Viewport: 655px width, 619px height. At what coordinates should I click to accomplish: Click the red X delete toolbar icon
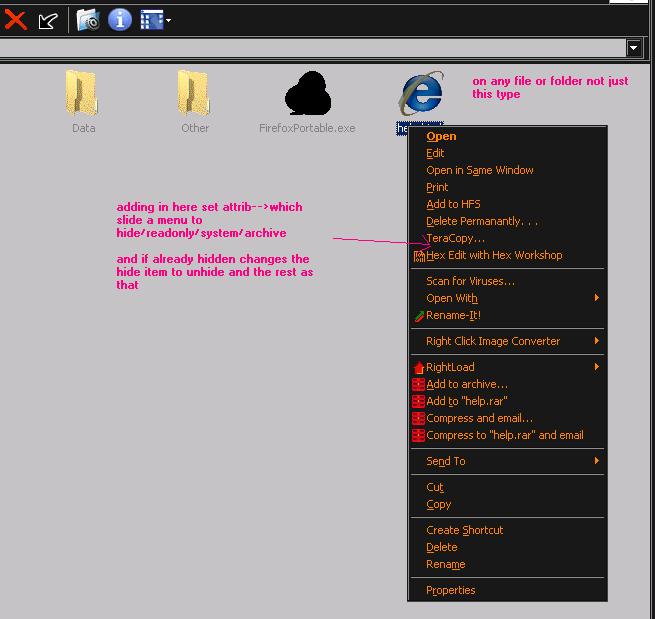(x=15, y=19)
